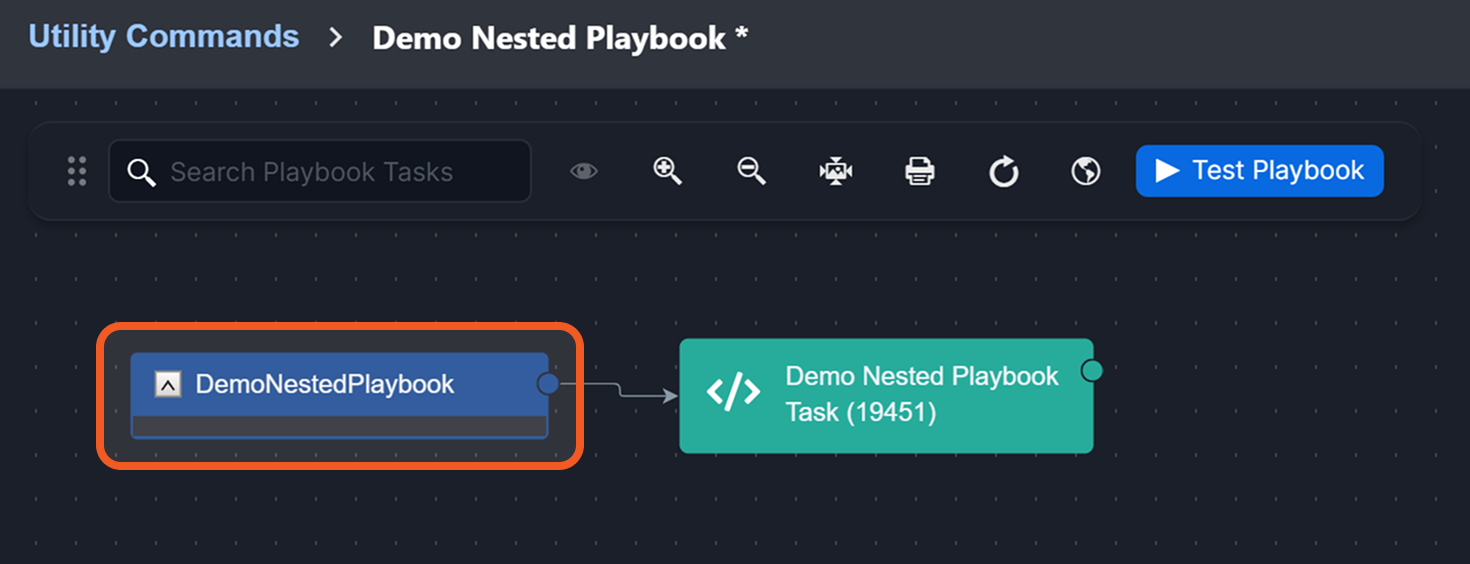Toggle the eye visibility icon
Viewport: 1470px width, 564px height.
[x=584, y=172]
